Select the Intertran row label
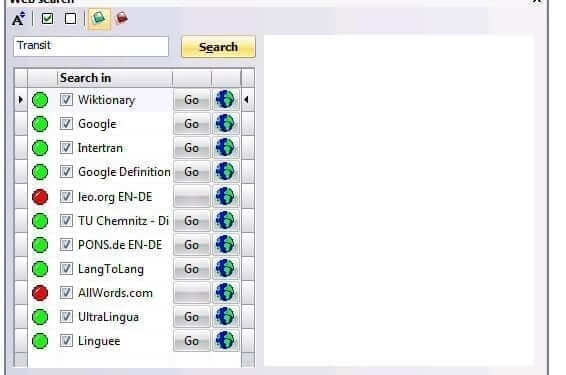The image size is (566, 375). [100, 148]
